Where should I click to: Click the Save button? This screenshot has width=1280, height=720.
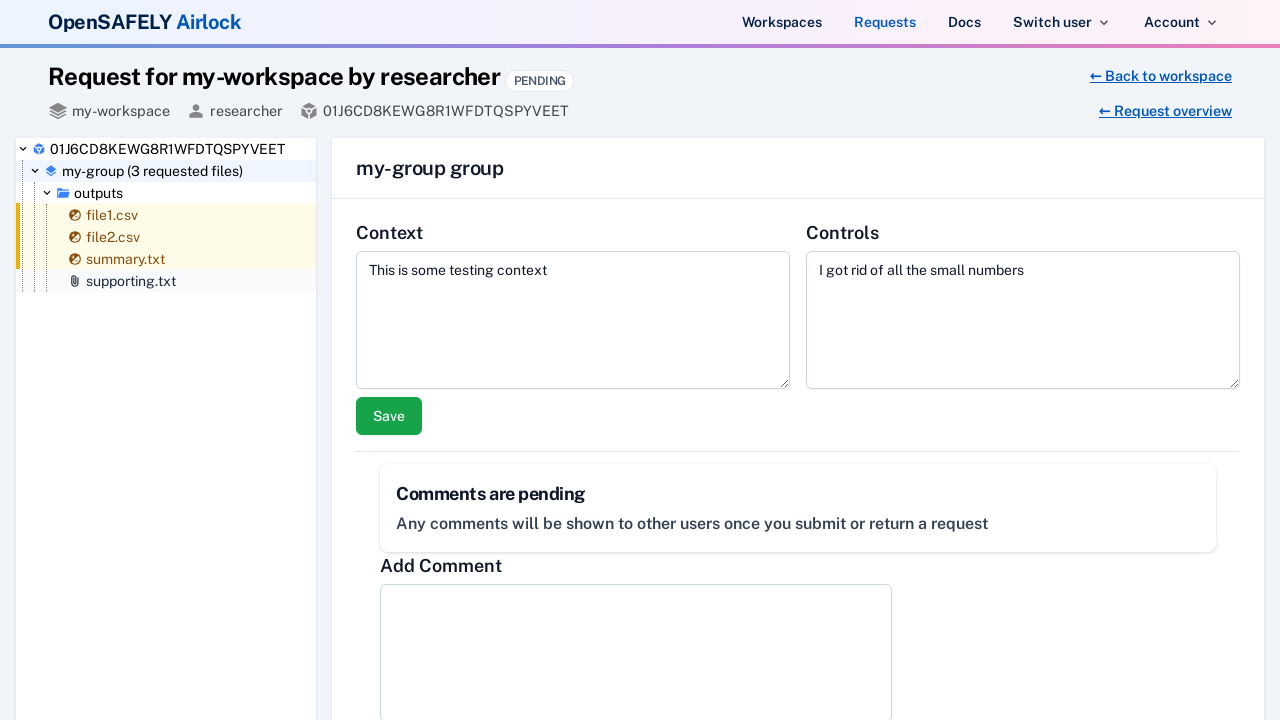(x=388, y=416)
